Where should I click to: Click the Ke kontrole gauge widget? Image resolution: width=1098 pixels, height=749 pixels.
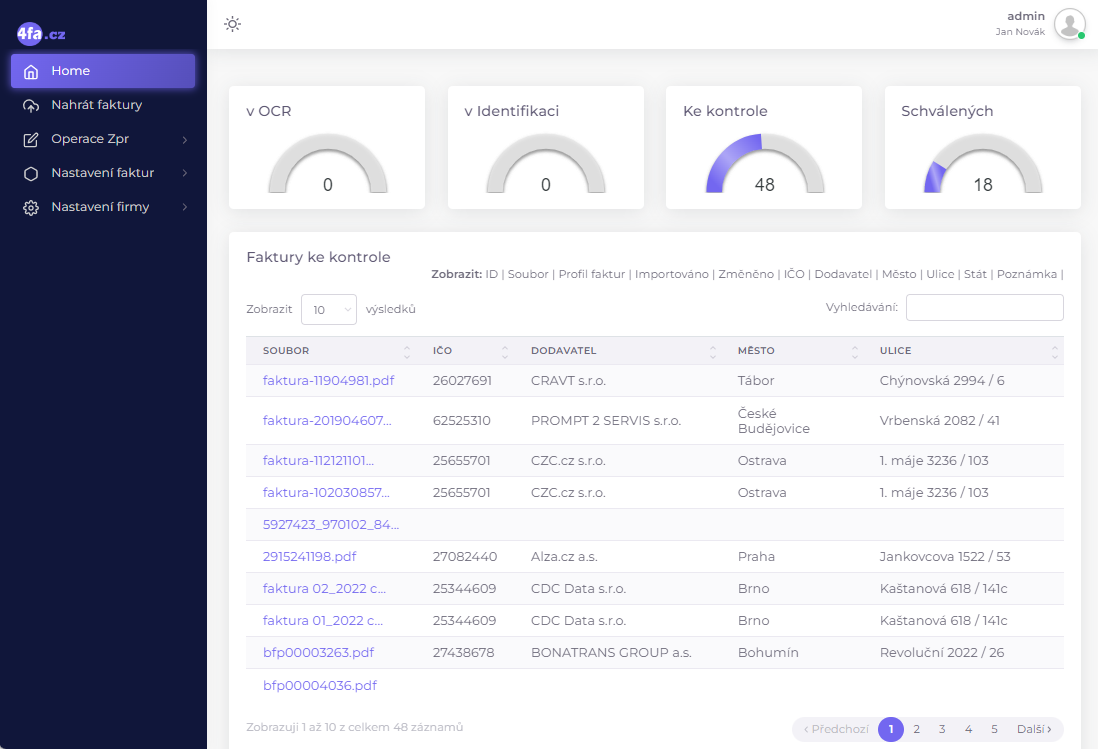tap(763, 147)
